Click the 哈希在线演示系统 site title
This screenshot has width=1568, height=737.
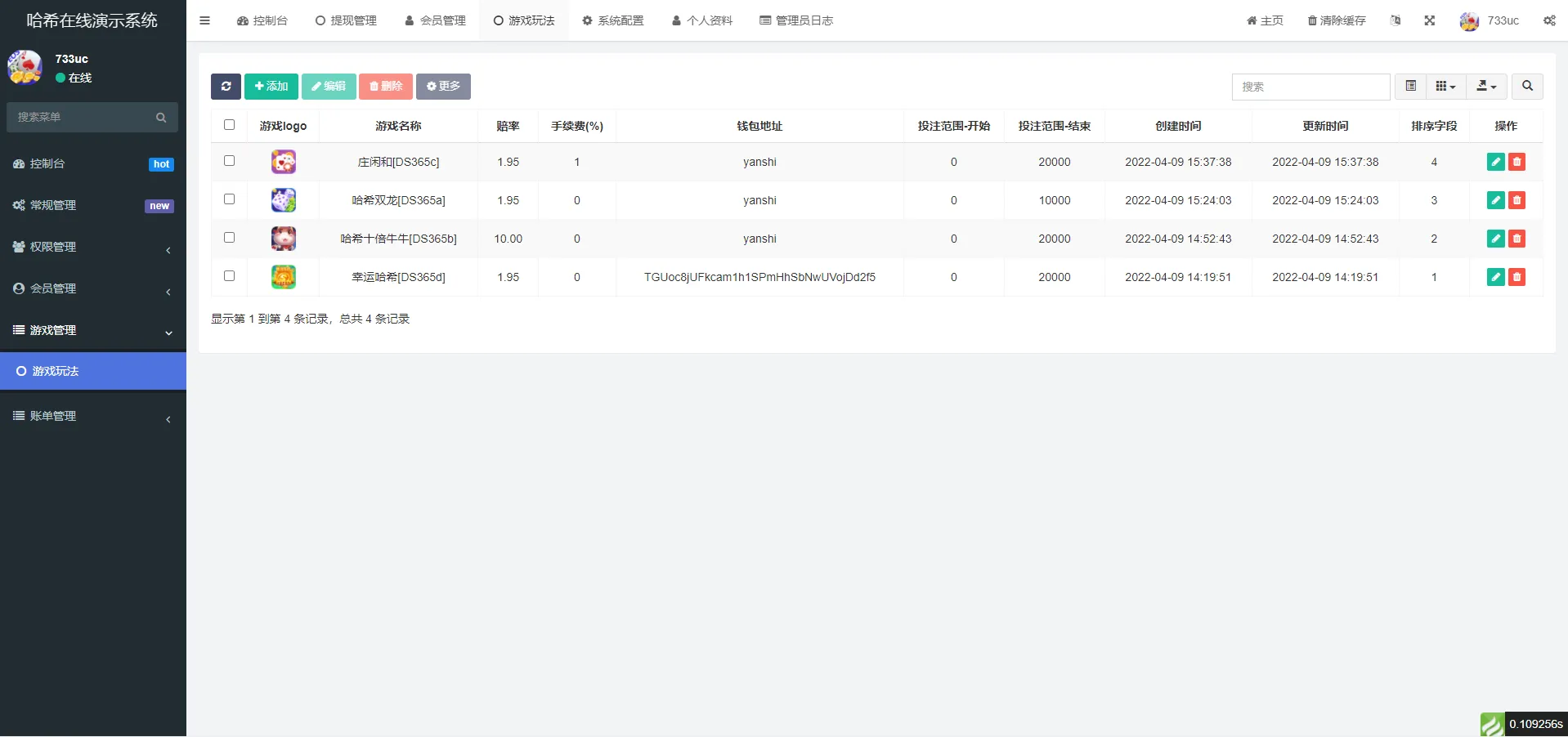click(x=92, y=20)
